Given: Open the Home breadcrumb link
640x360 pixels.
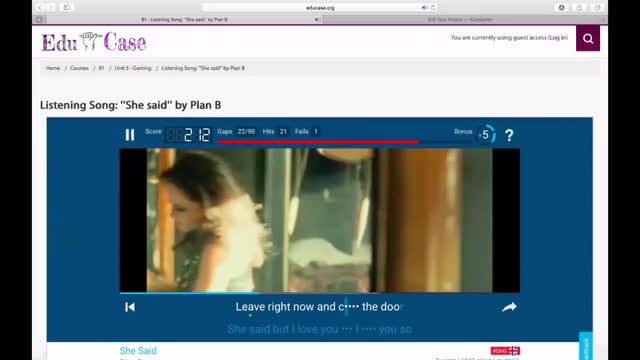Looking at the screenshot, I should 53,68.
